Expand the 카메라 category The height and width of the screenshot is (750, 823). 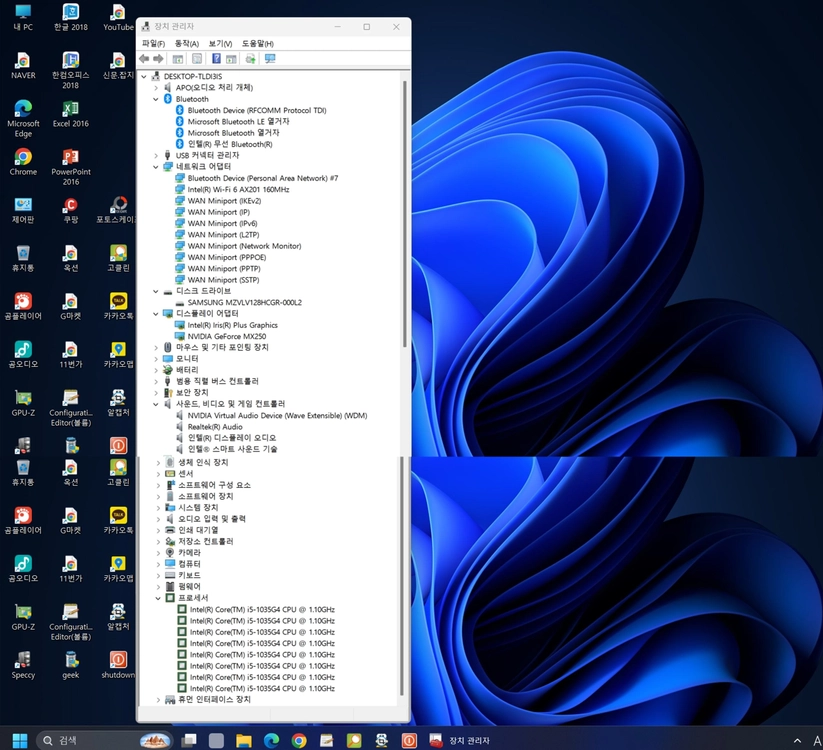pyautogui.click(x=158, y=553)
